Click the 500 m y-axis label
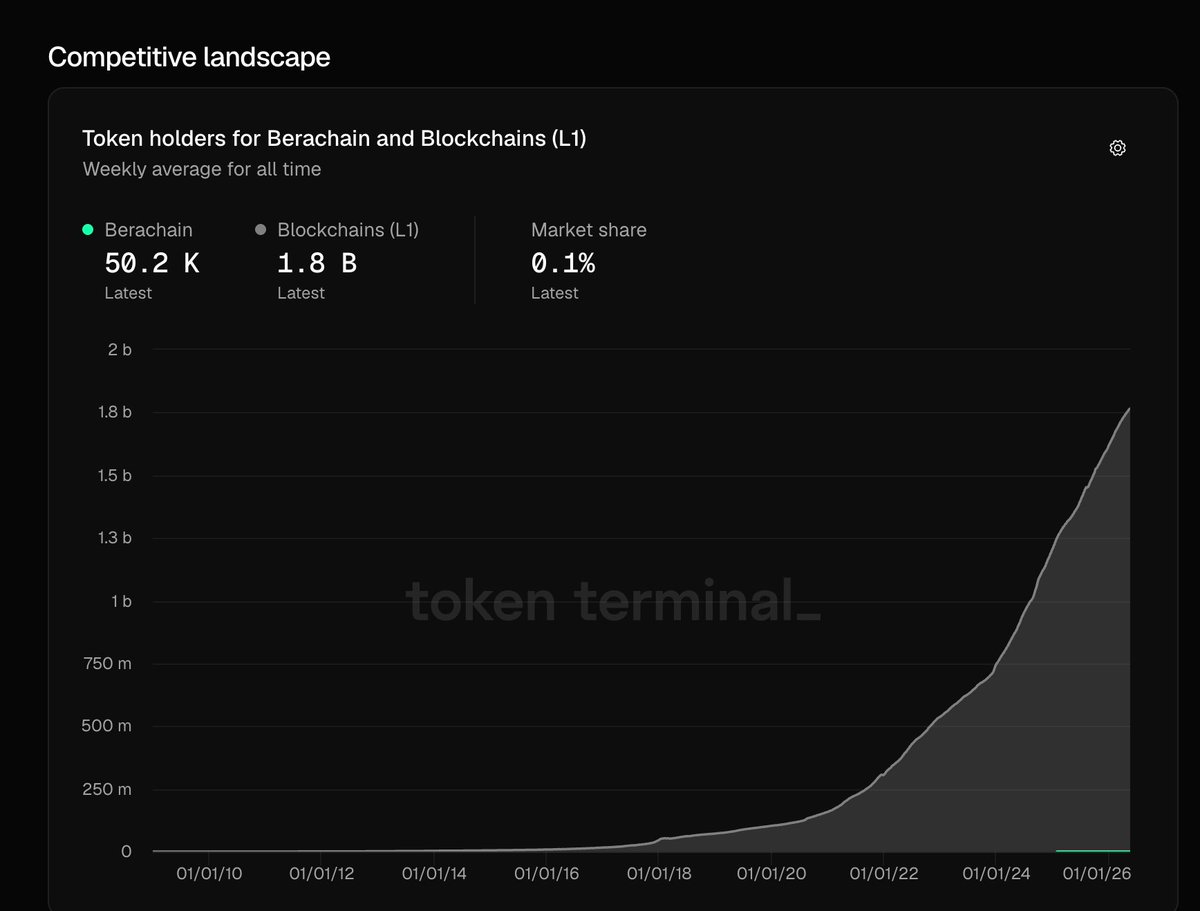The width and height of the screenshot is (1200, 911). pos(106,726)
